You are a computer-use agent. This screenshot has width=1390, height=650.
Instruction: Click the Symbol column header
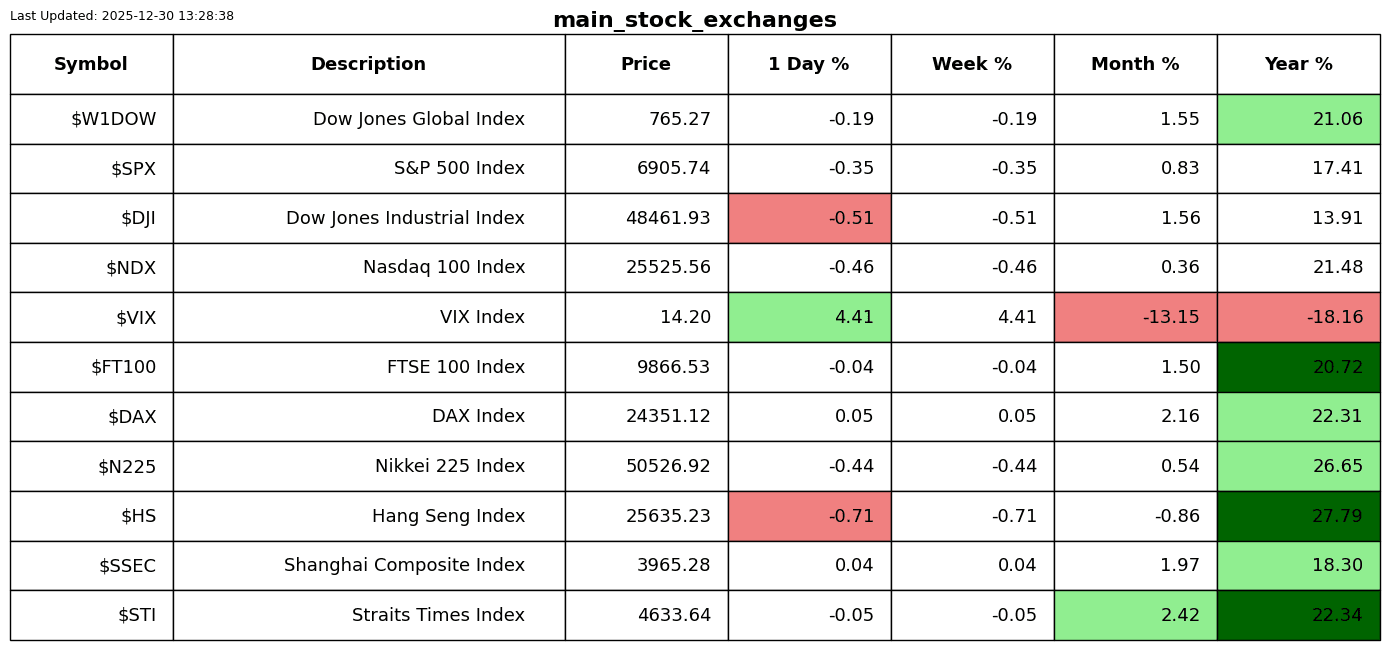(91, 65)
